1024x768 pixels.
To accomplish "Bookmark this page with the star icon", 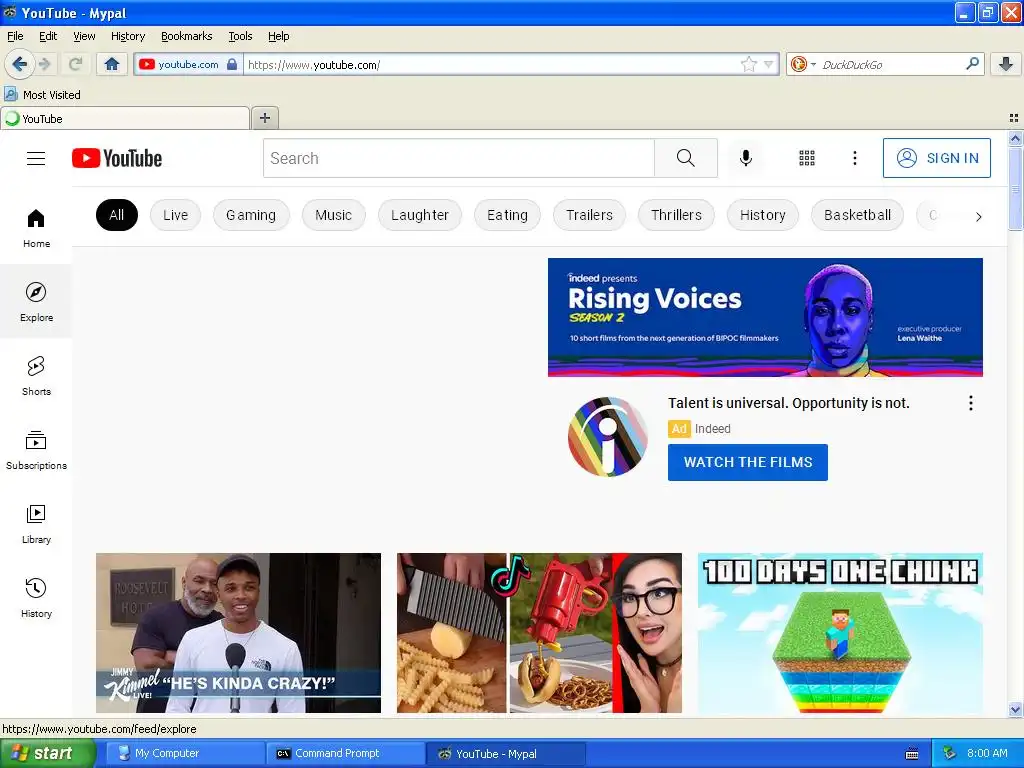I will (x=748, y=64).
